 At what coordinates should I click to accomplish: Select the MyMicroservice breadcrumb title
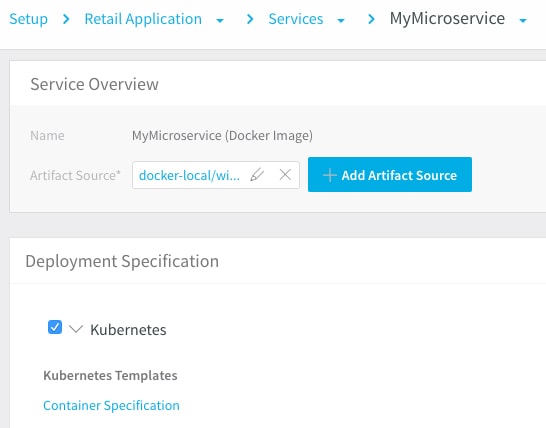tap(447, 18)
